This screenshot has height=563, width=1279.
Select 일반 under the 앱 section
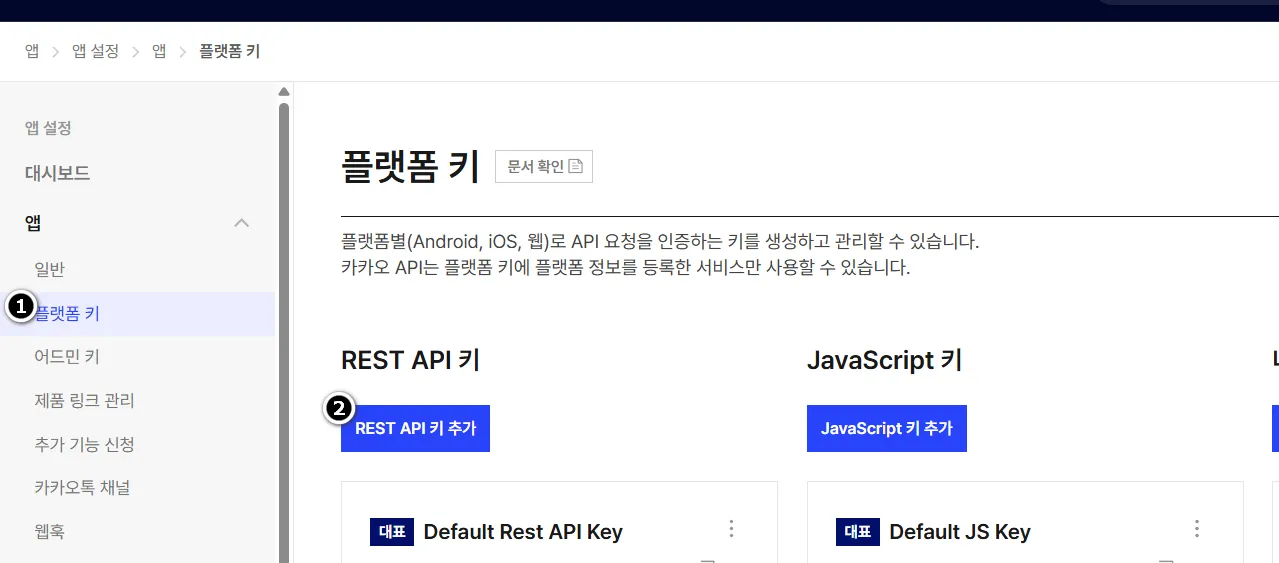(x=49, y=269)
